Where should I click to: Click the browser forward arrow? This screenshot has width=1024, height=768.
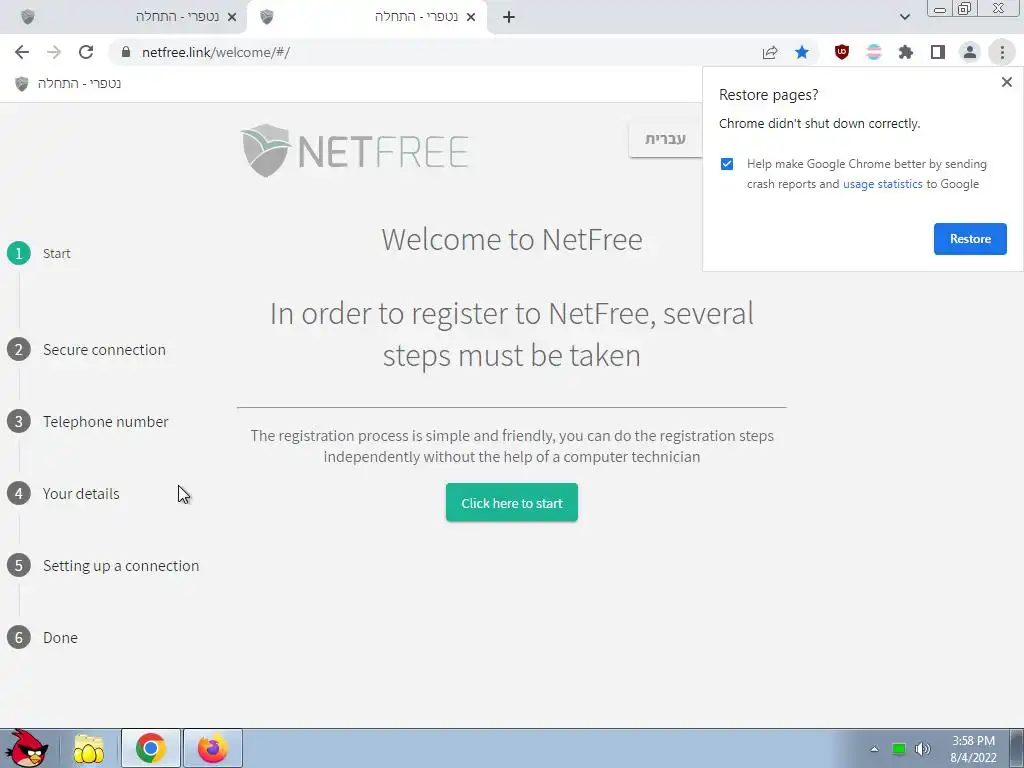tap(54, 52)
